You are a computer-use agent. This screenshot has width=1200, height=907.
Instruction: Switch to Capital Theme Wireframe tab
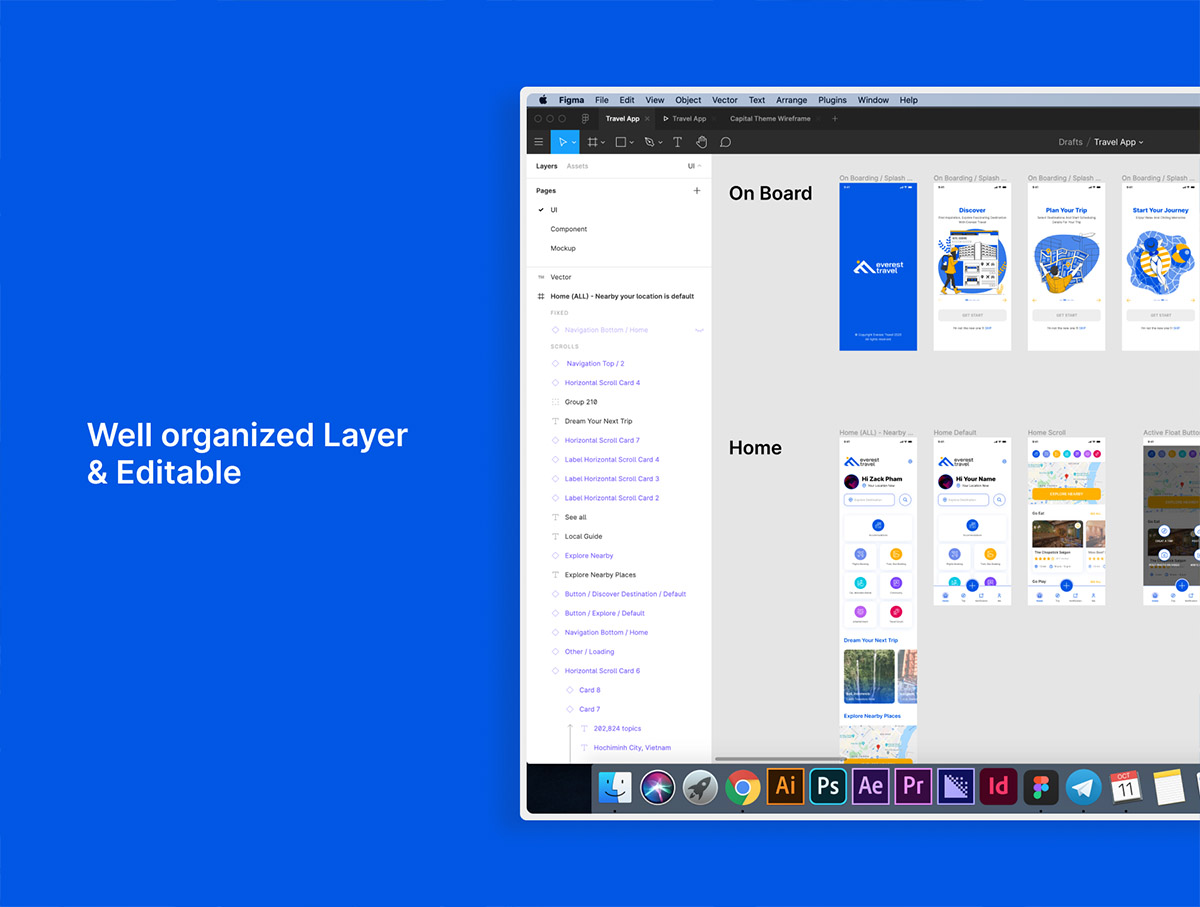pyautogui.click(x=770, y=119)
